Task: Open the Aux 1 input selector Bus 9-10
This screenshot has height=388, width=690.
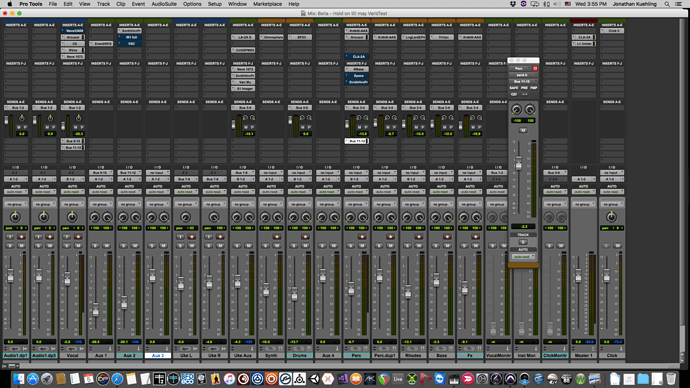Action: 101,173
